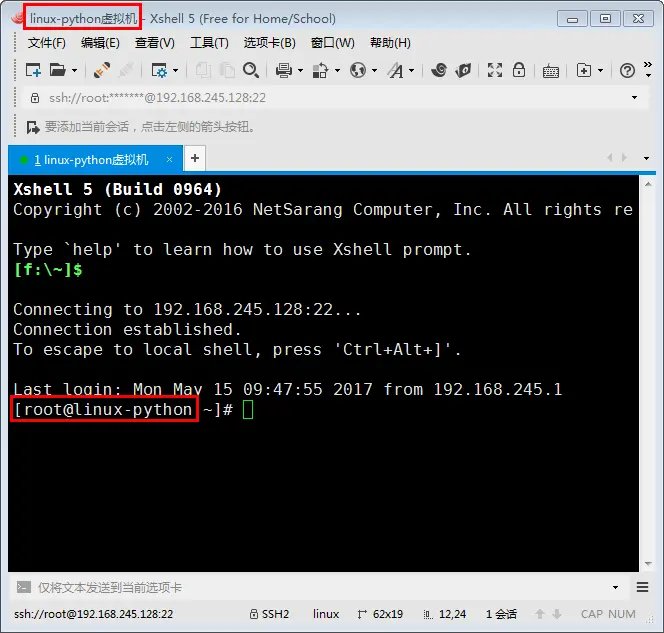The width and height of the screenshot is (664, 633).
Task: Click add-session arrow icon in links bar
Action: pos(32,127)
